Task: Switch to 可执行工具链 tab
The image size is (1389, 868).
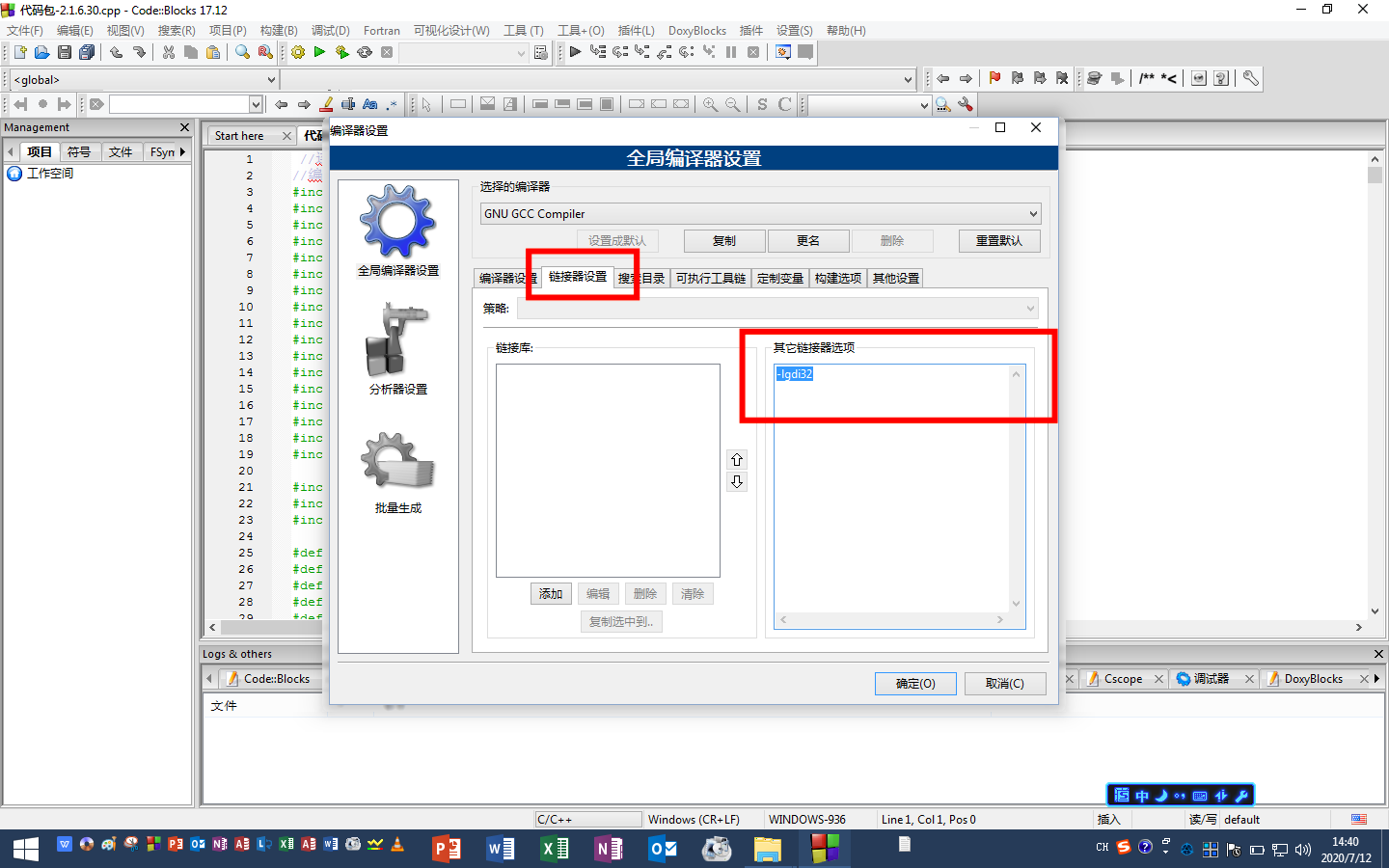Action: click(710, 278)
